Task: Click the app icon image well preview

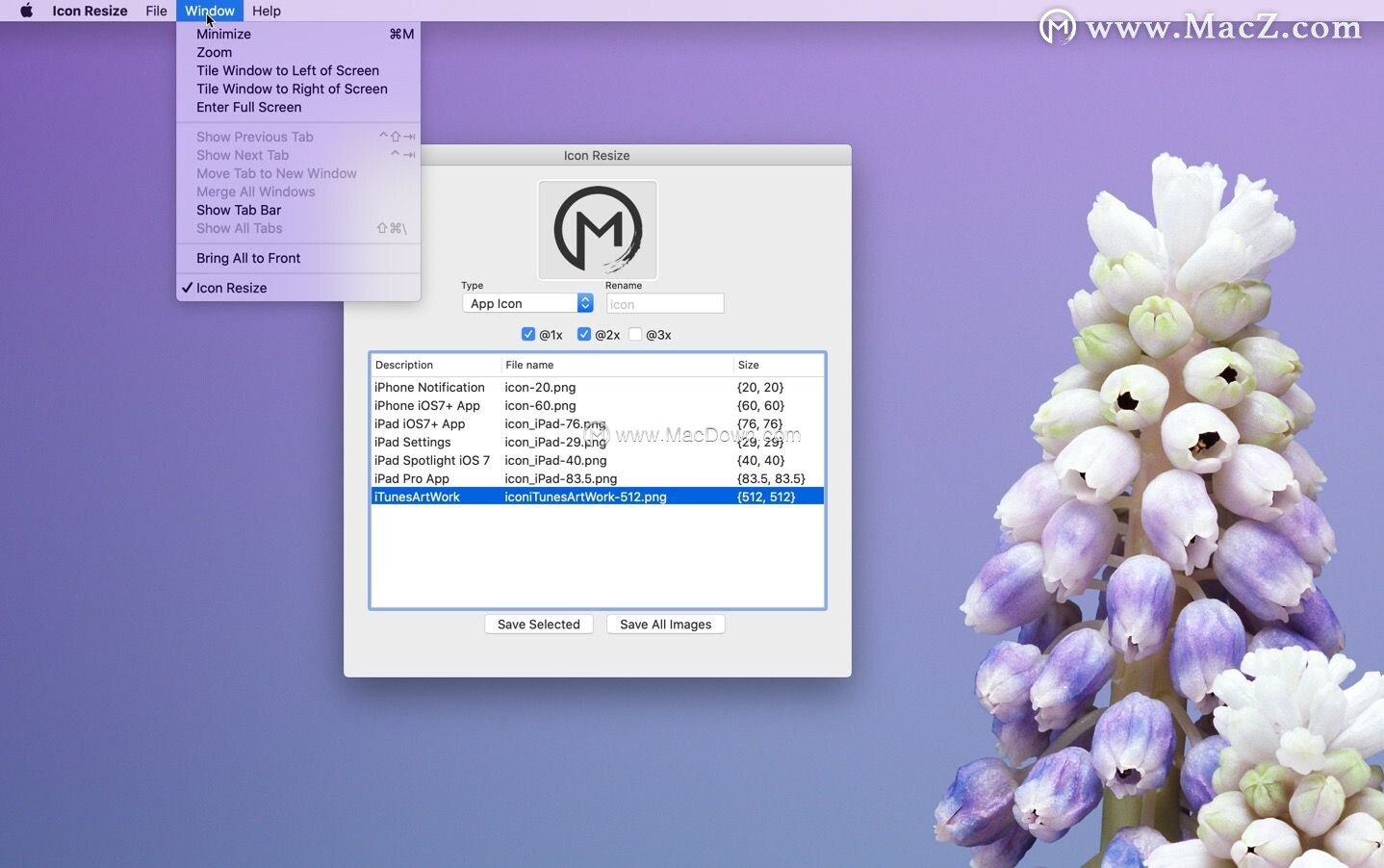Action: [x=597, y=230]
